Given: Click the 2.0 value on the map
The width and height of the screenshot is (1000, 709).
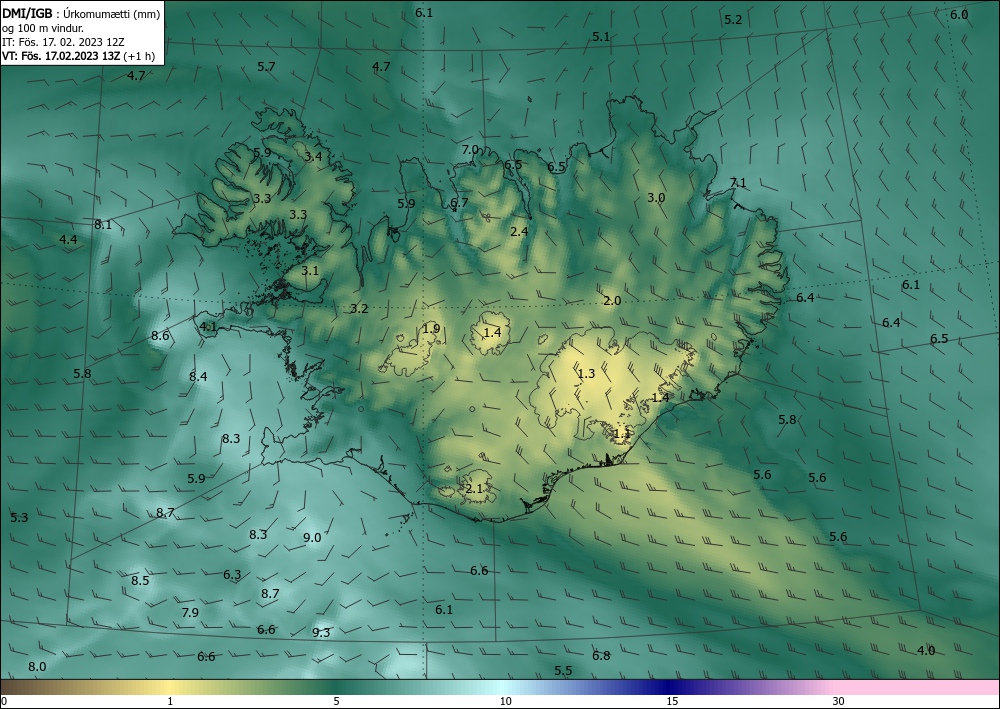Looking at the screenshot, I should (612, 300).
